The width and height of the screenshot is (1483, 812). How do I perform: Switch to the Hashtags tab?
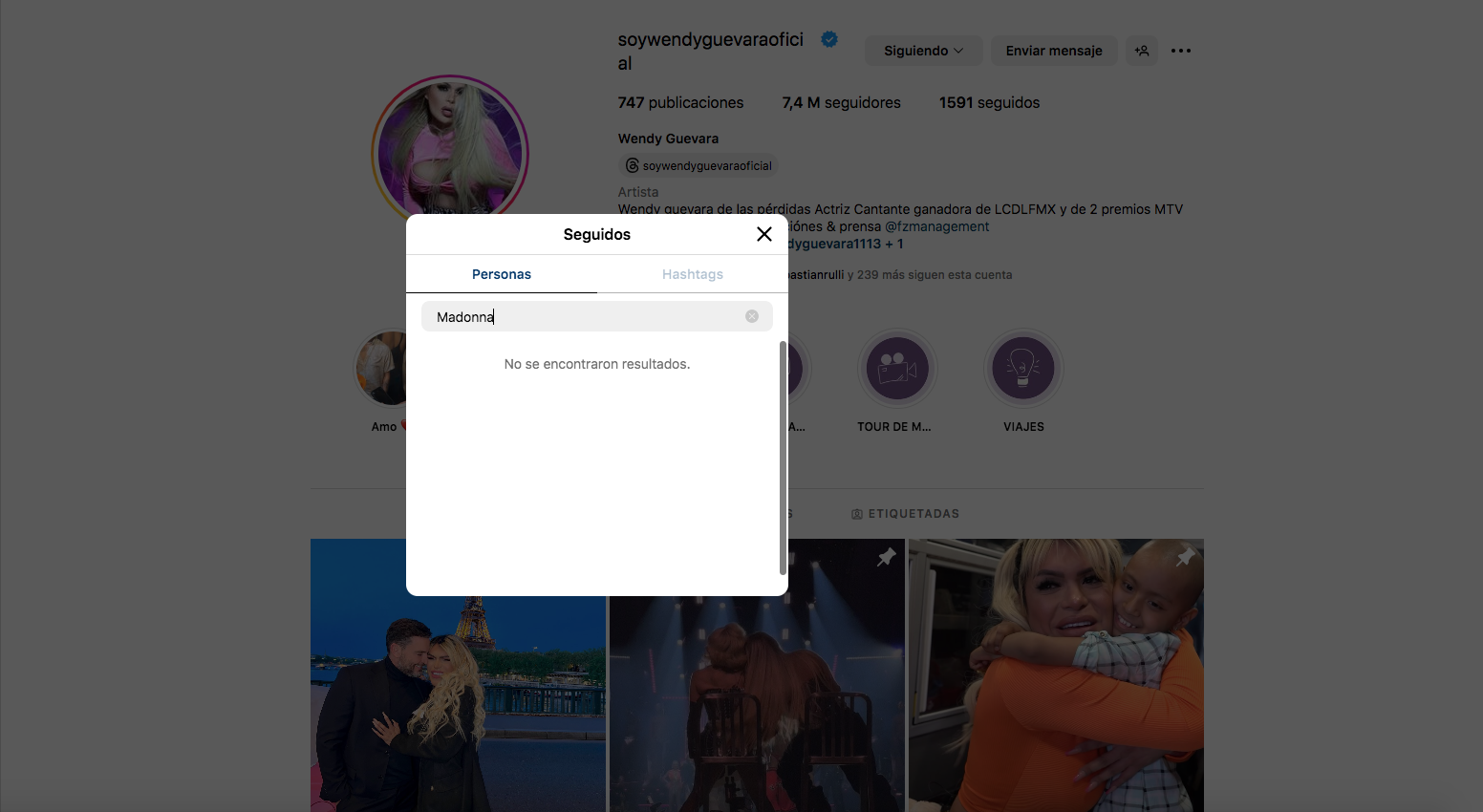coord(693,274)
